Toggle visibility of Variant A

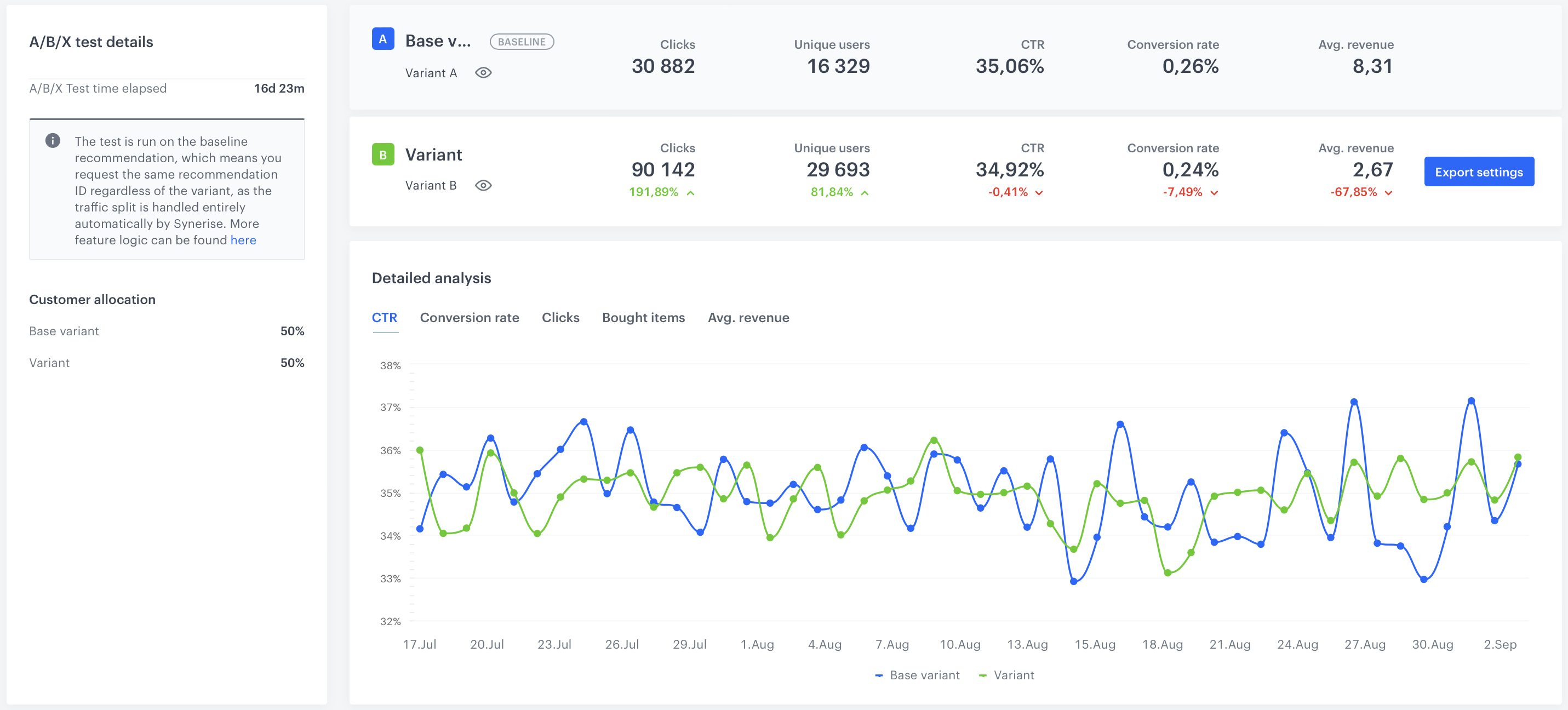coord(483,72)
